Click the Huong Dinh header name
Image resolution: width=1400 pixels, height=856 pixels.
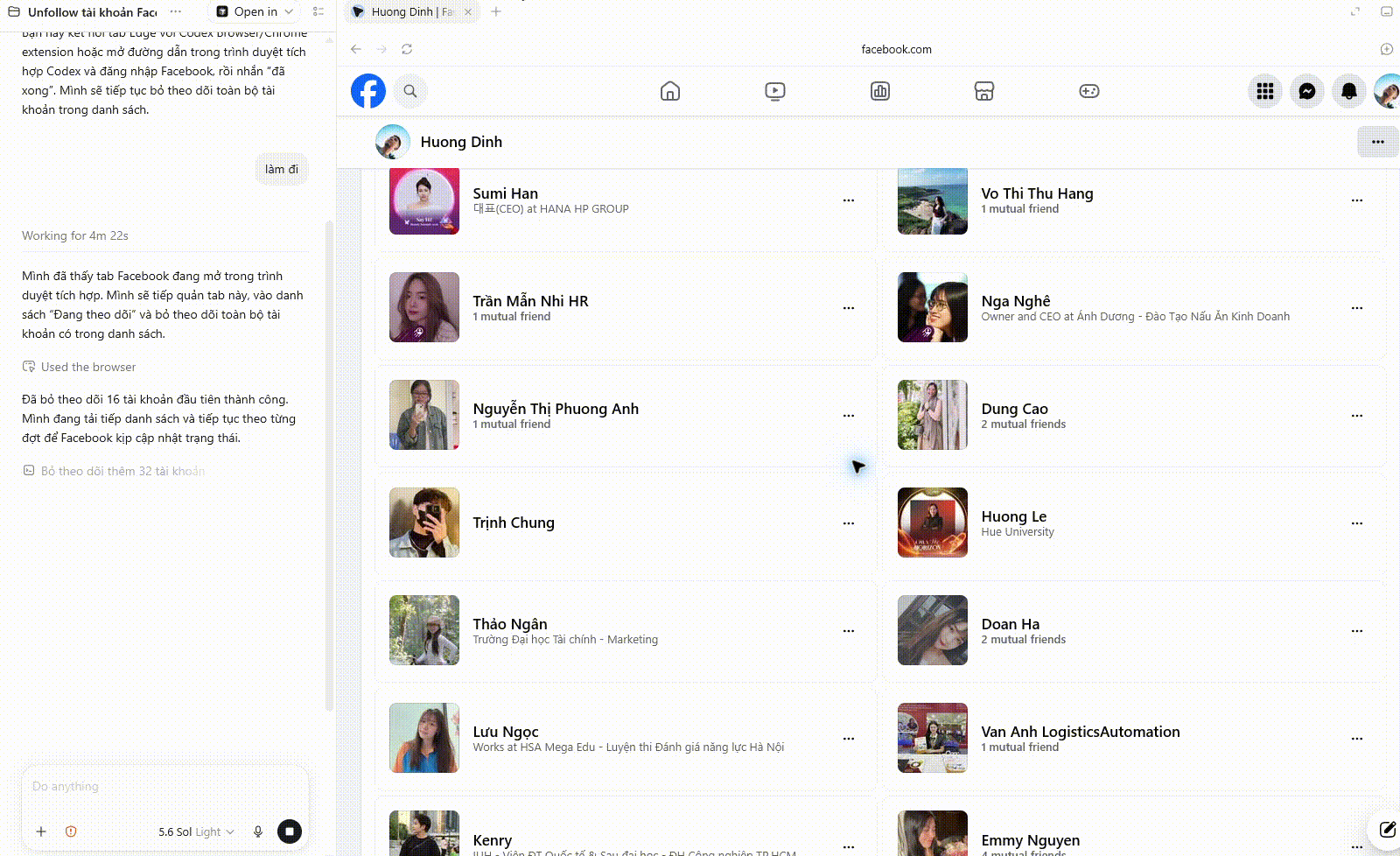click(461, 142)
